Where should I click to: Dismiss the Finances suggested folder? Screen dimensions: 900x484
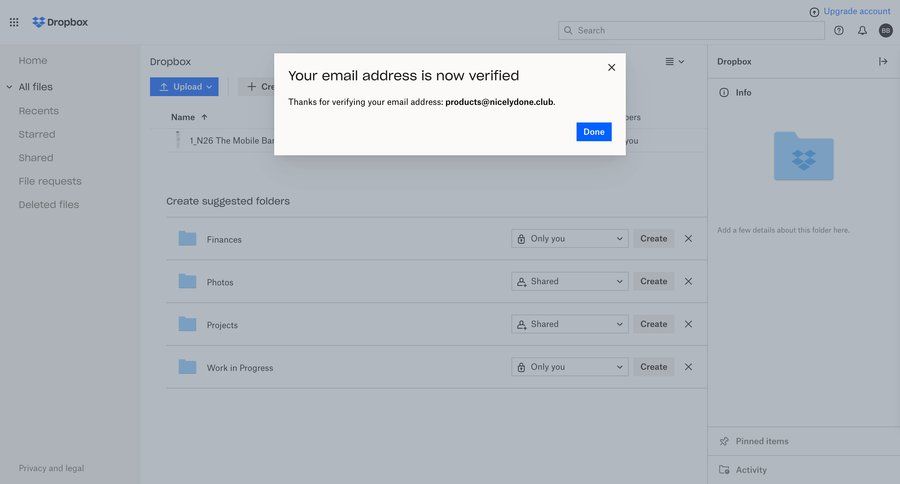[x=688, y=238]
